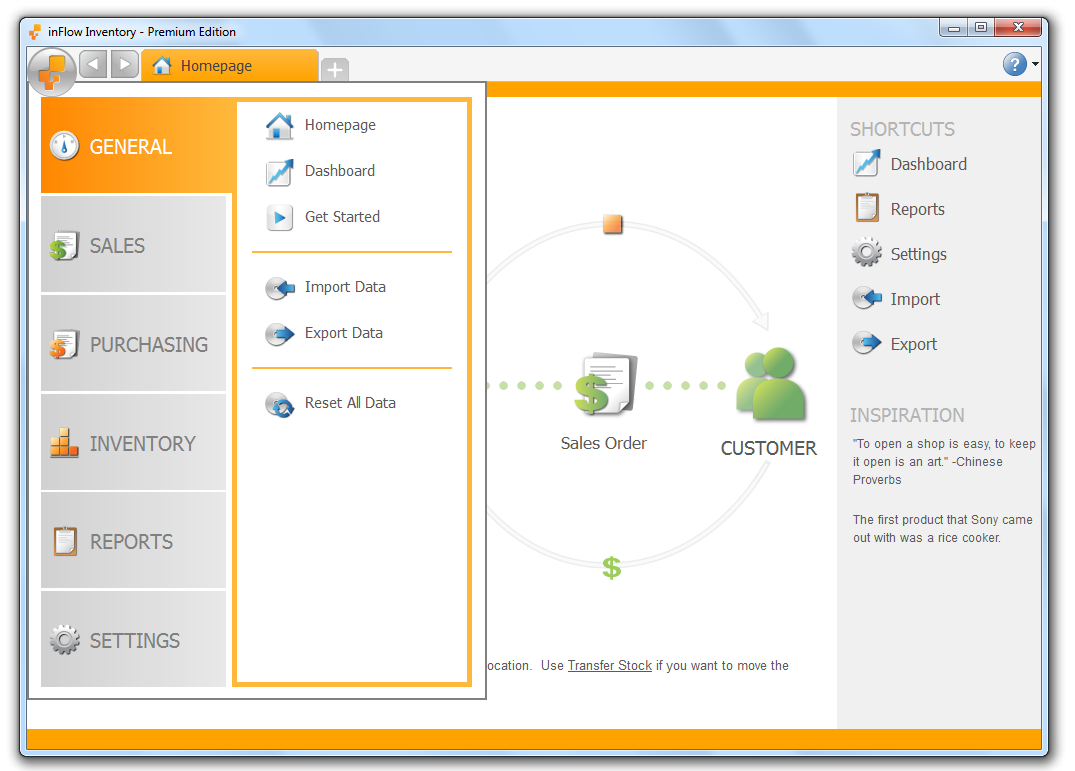Click the green dollar sign on workflow circle
1075x771 pixels.
point(612,567)
